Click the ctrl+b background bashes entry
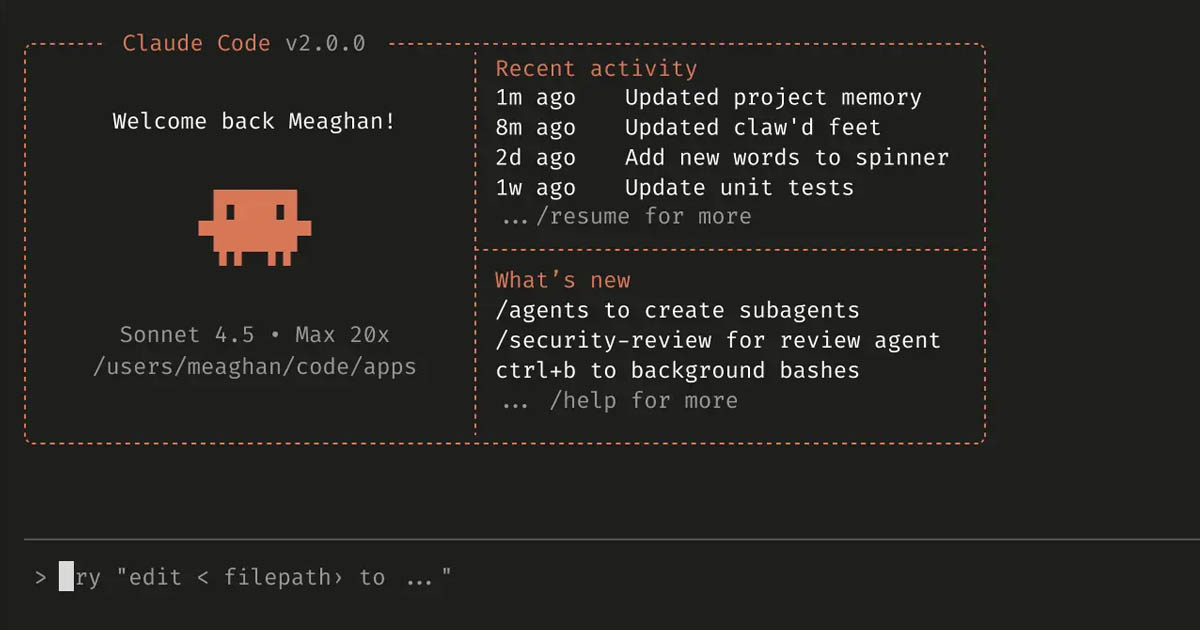This screenshot has width=1200, height=630. [x=678, y=370]
